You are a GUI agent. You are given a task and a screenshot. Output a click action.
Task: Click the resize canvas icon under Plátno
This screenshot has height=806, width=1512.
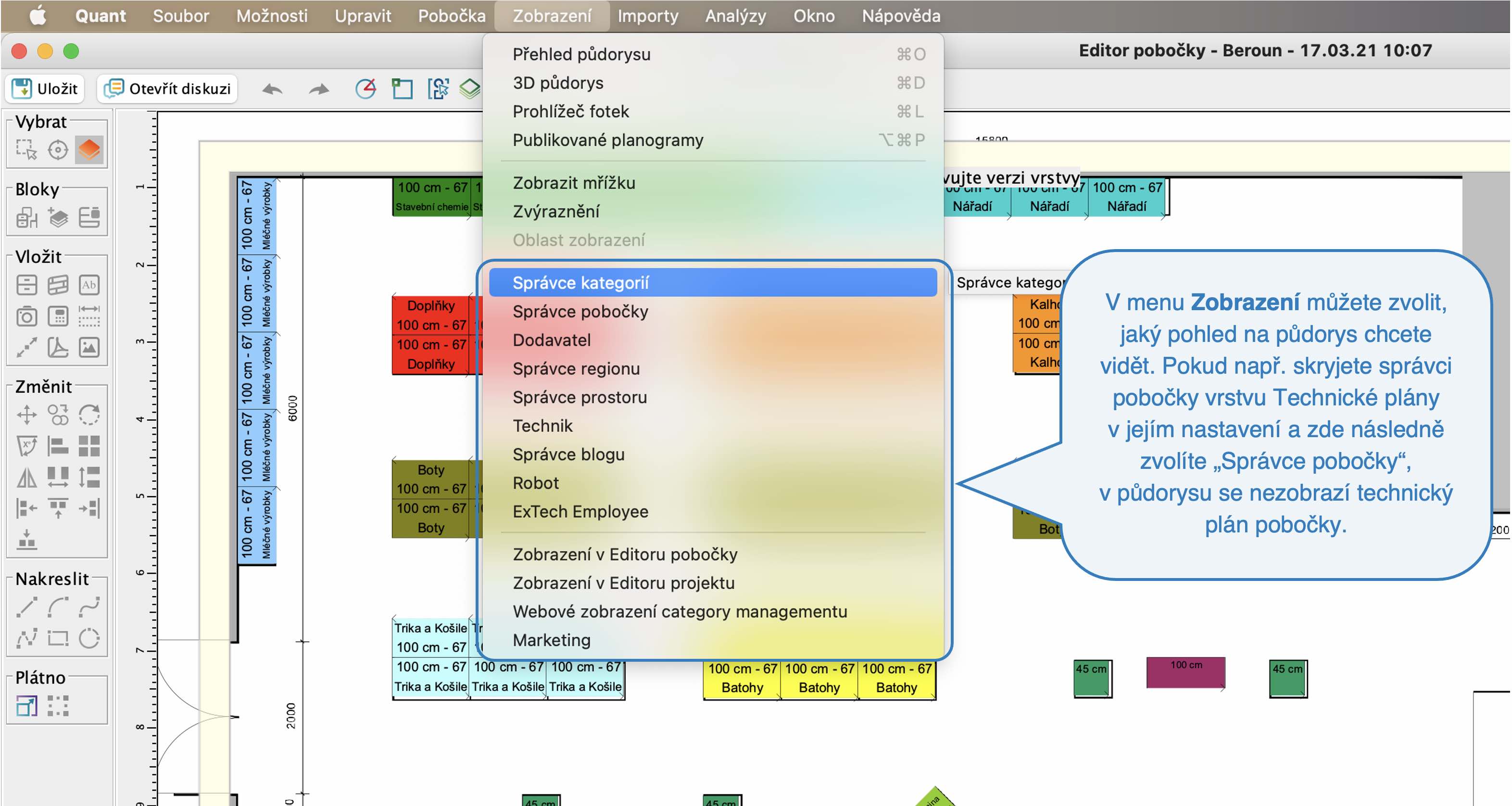tap(26, 705)
